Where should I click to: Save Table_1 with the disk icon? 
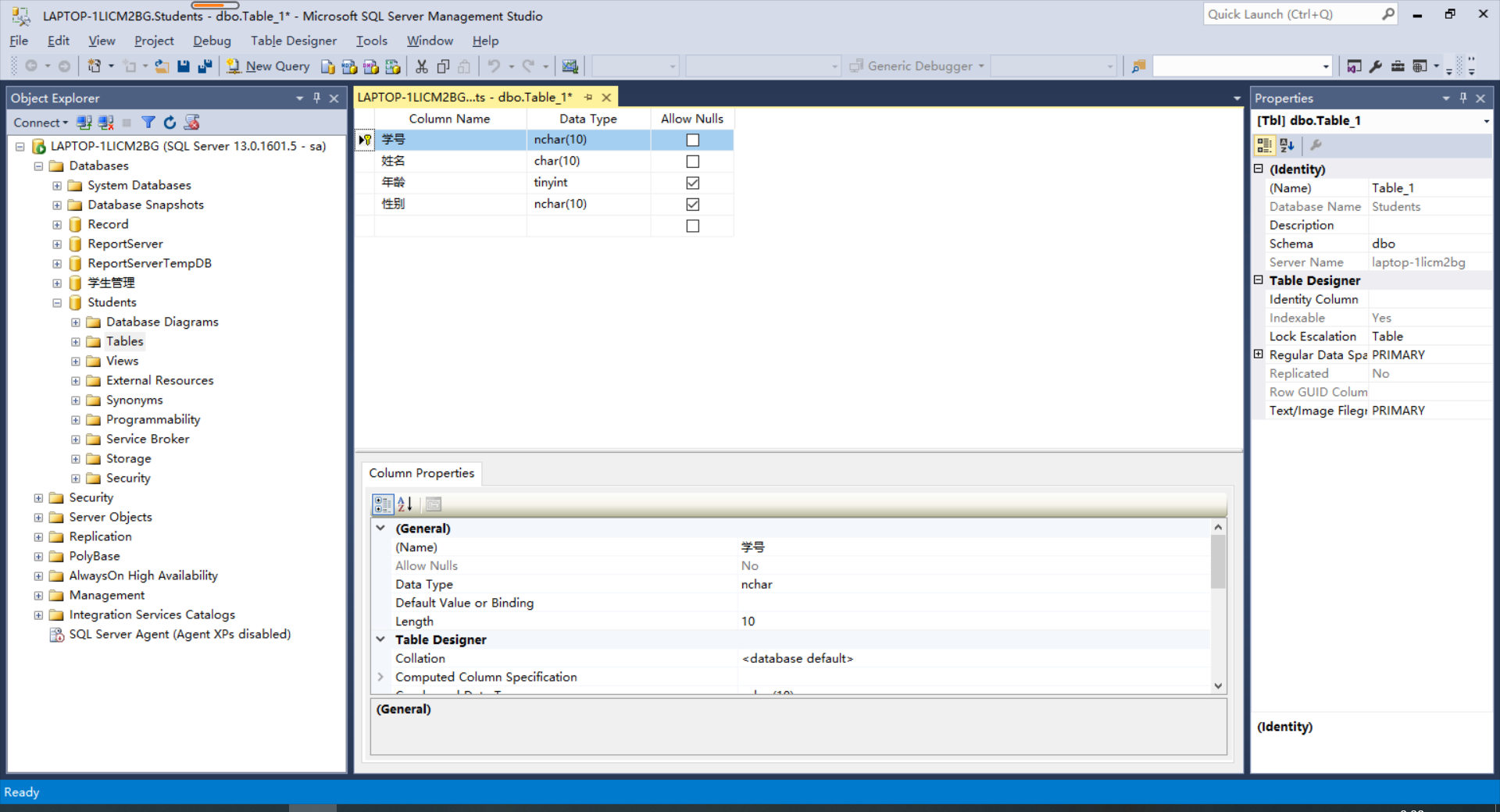184,66
